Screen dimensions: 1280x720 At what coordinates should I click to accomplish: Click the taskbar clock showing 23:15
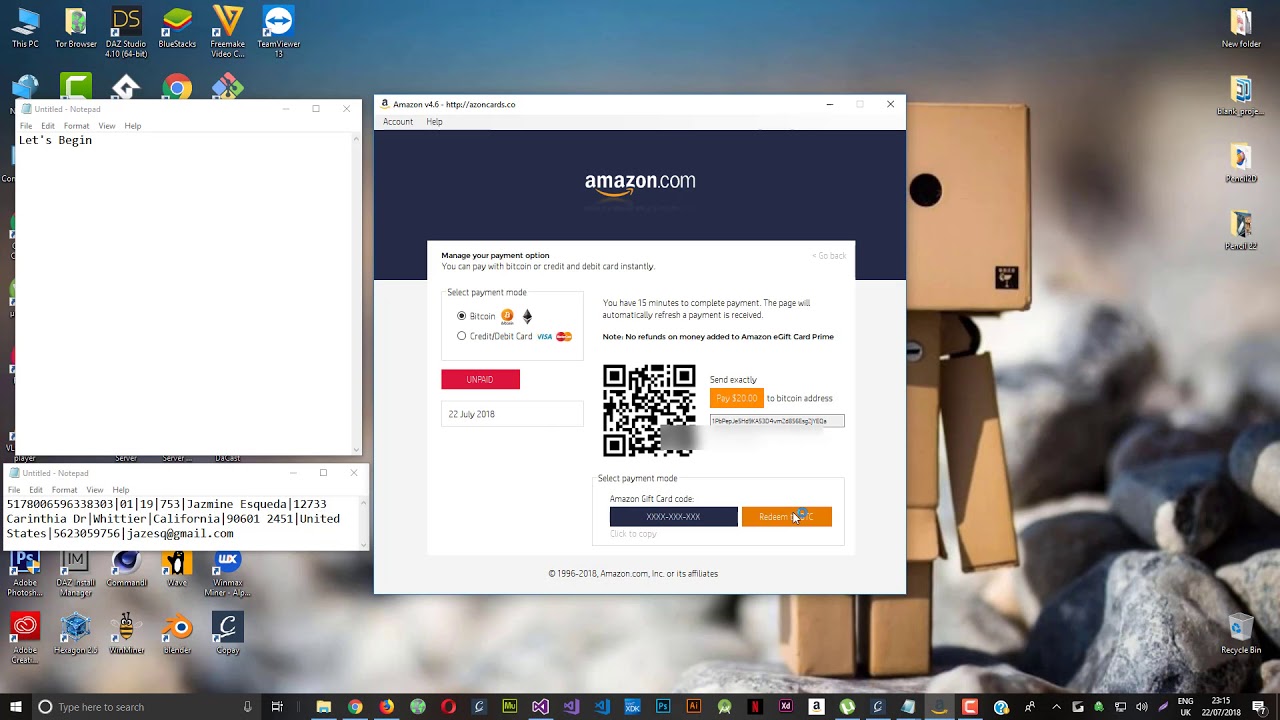click(1221, 707)
